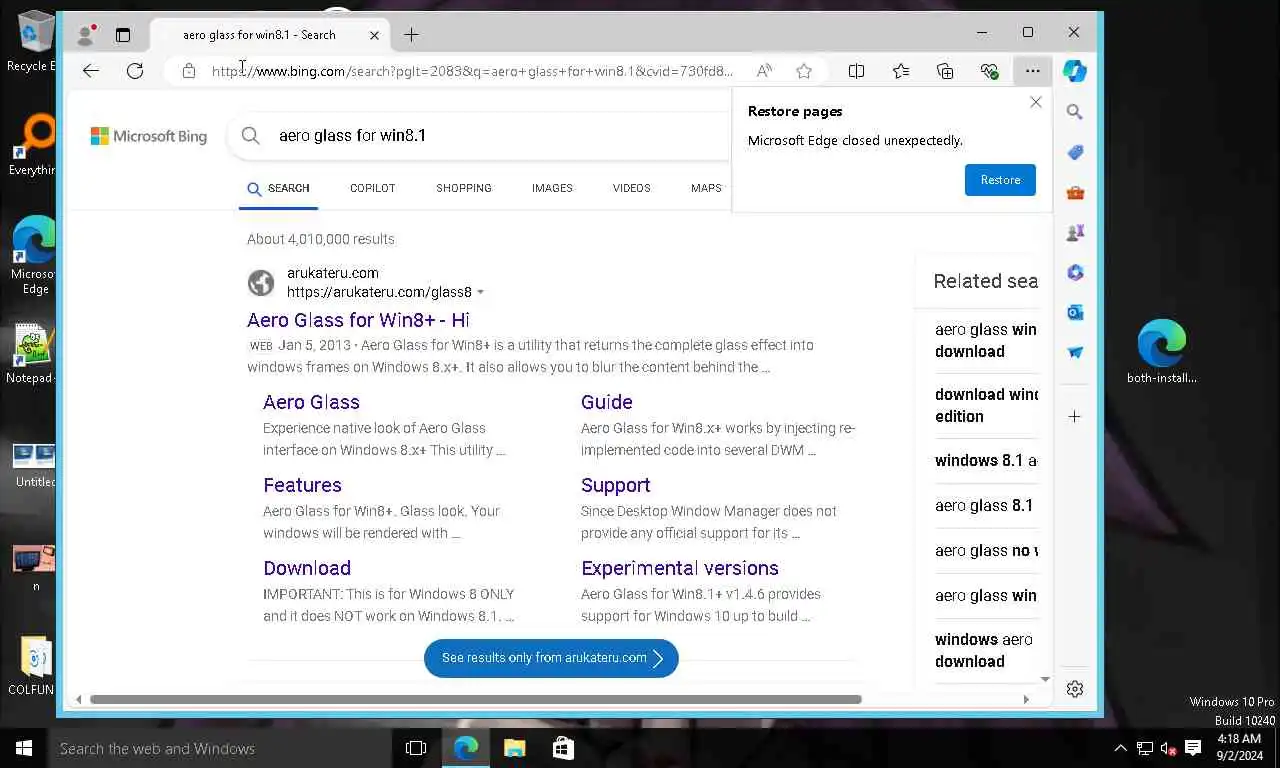Viewport: 1280px width, 768px height.
Task: Click the Bing search box
Action: (x=480, y=136)
